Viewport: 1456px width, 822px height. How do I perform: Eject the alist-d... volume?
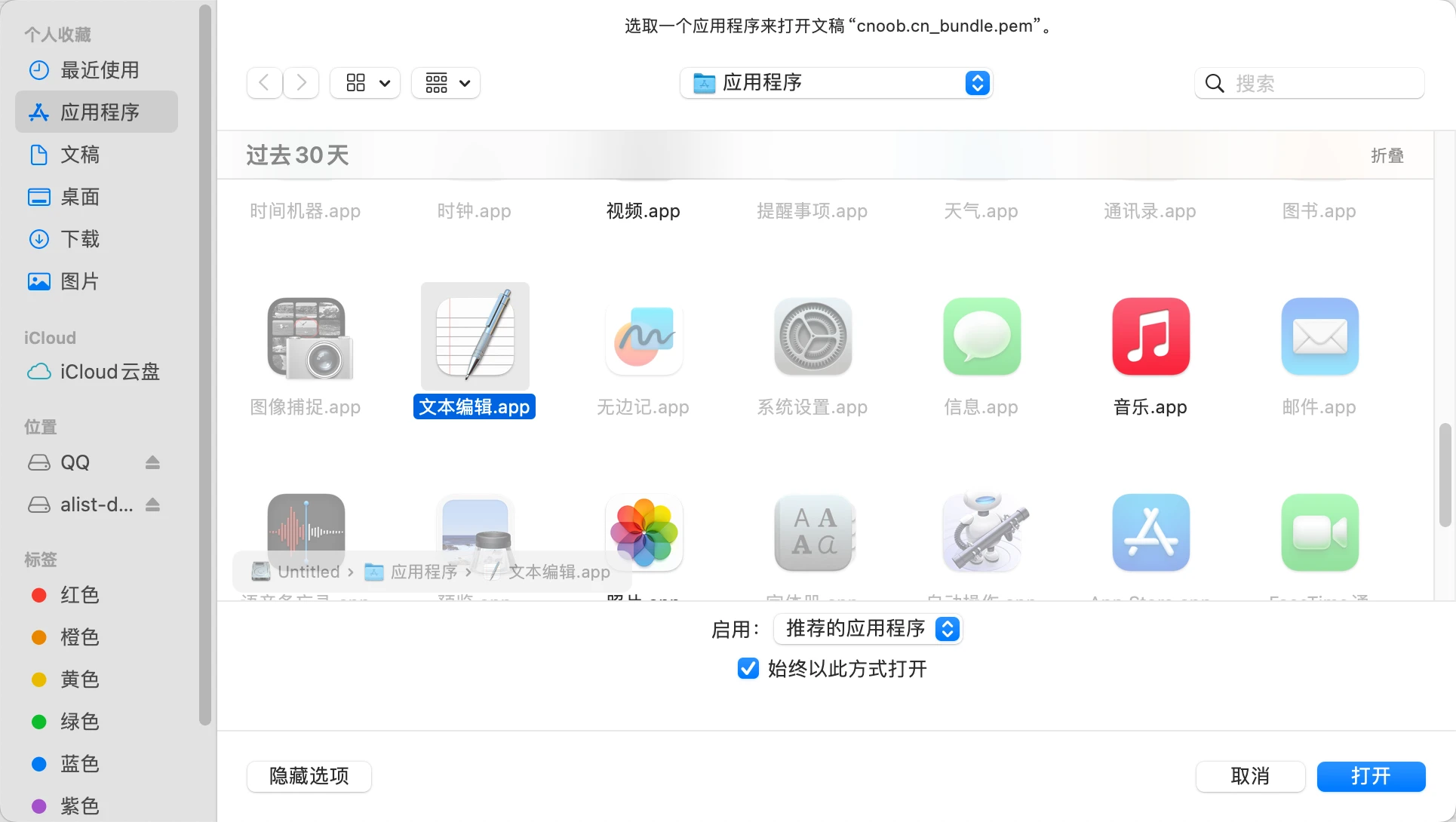coord(152,505)
